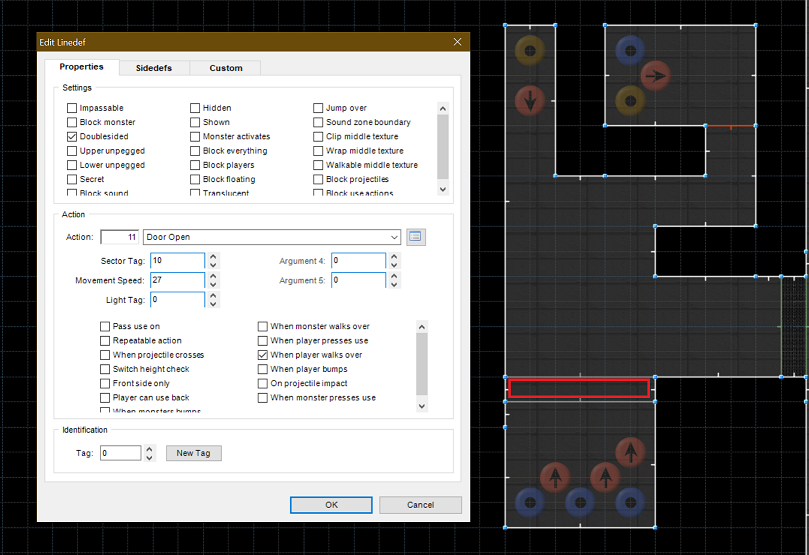Image resolution: width=809 pixels, height=555 pixels.
Task: Switch to the Sidedefs tab
Action: 153,68
